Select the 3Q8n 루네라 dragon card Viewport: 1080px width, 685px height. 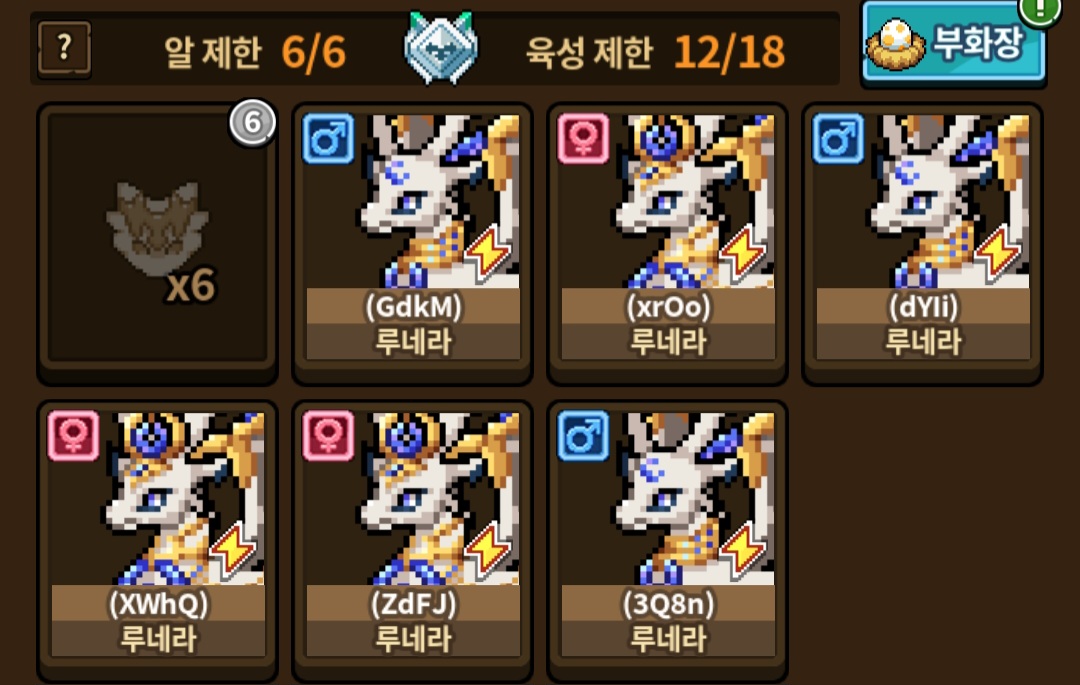(x=667, y=540)
